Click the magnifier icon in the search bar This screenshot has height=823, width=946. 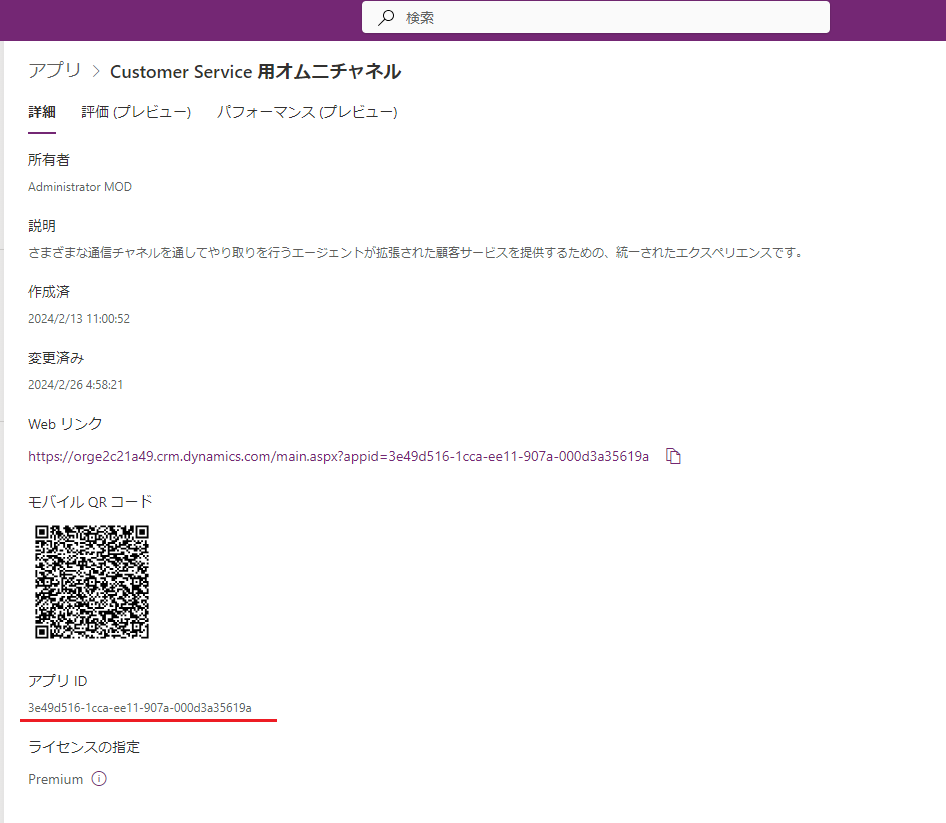pos(385,17)
